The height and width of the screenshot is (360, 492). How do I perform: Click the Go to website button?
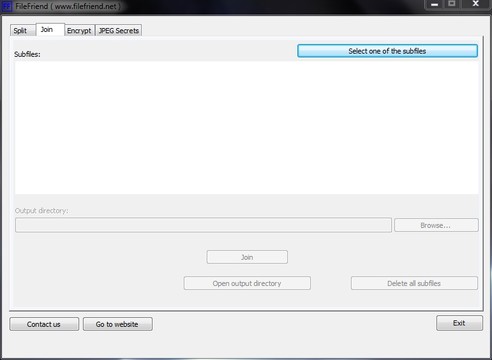point(118,324)
